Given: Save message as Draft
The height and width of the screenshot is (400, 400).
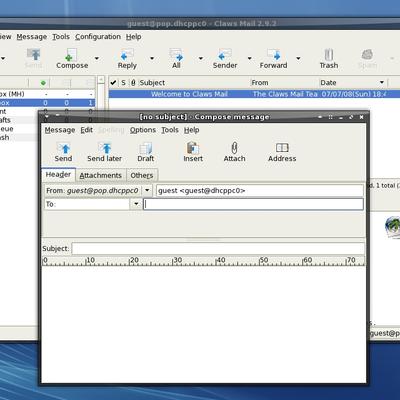Looking at the screenshot, I should [x=146, y=148].
